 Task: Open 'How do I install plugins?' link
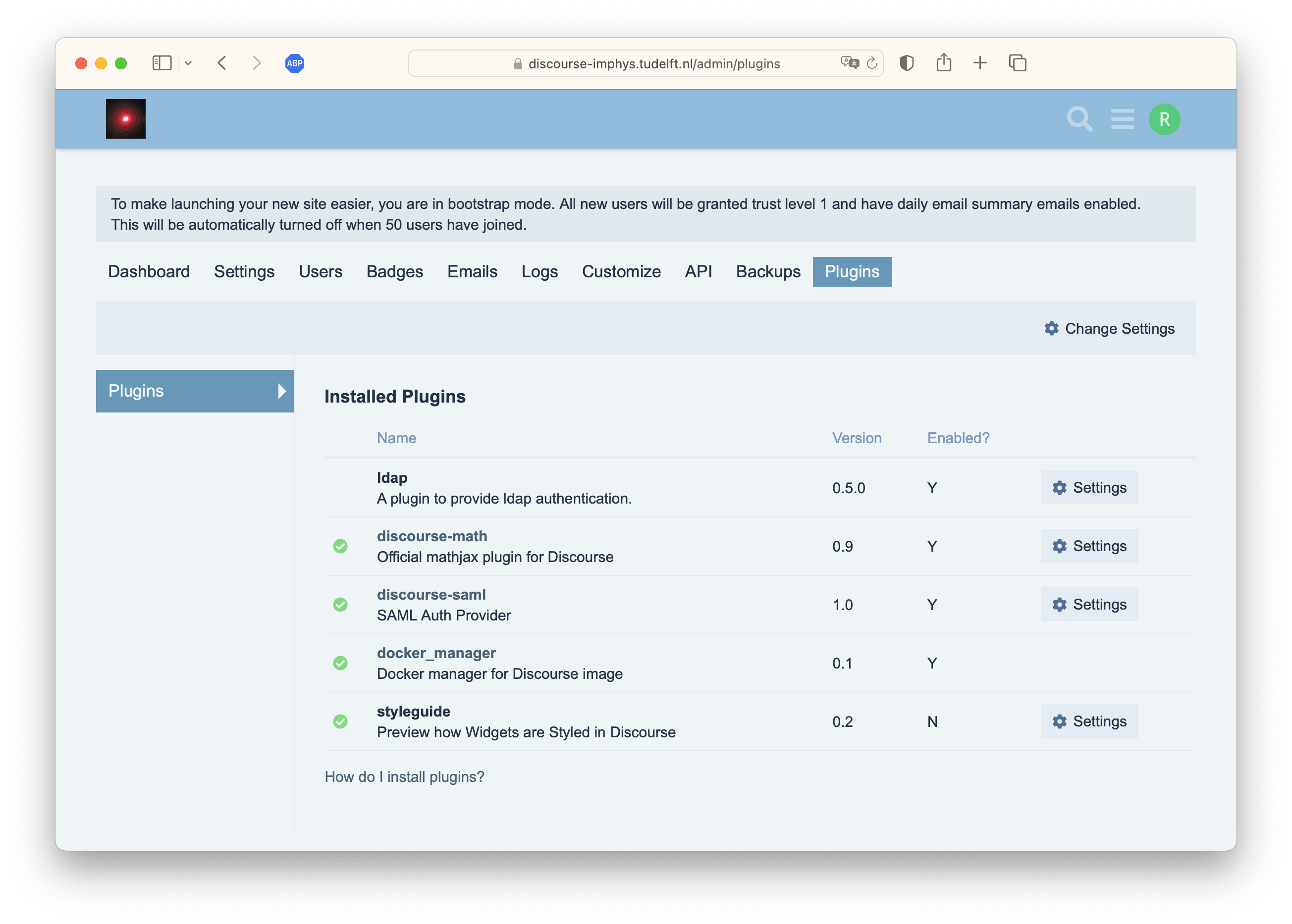404,776
